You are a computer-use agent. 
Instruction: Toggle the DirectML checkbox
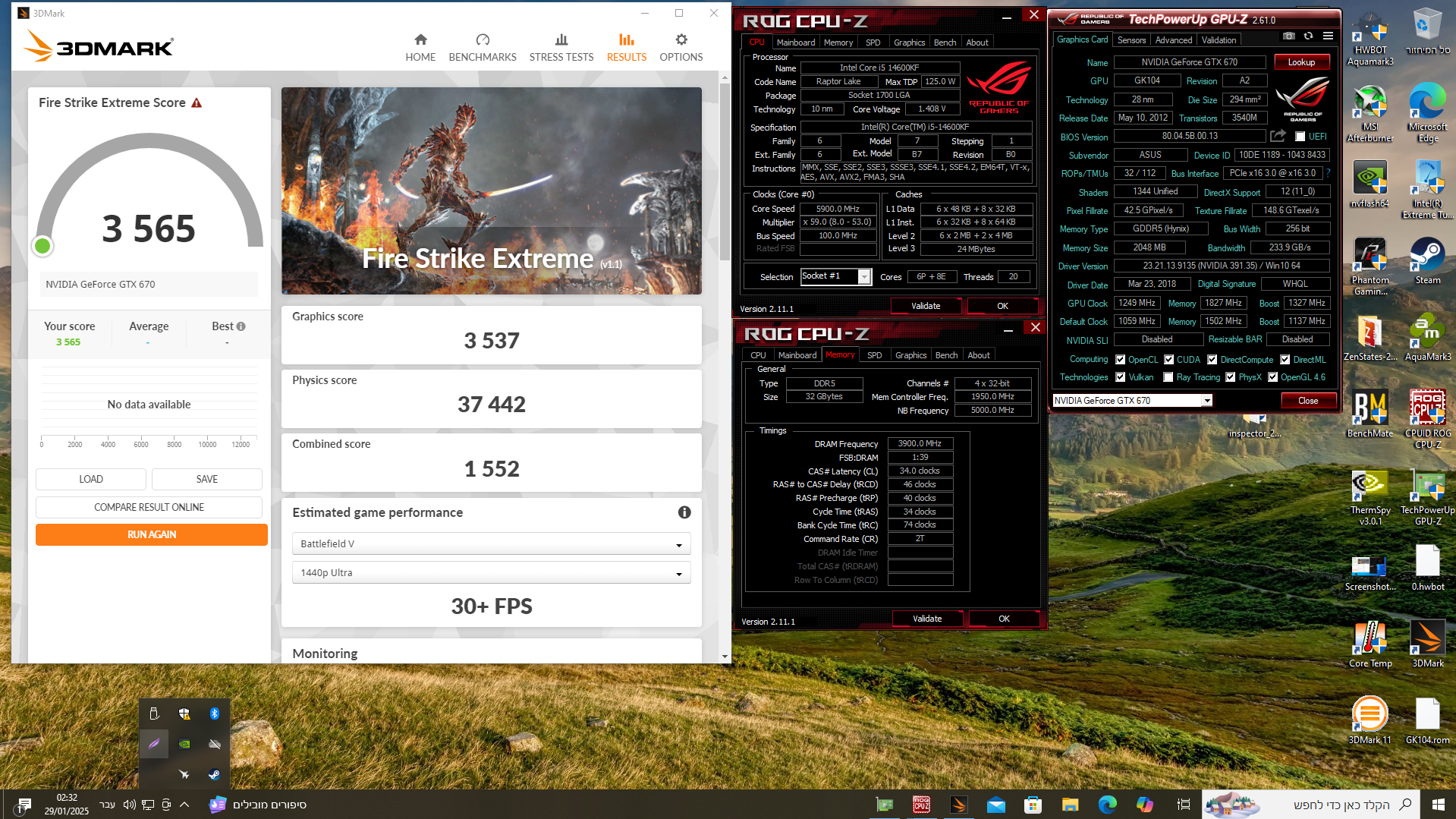(x=1285, y=360)
